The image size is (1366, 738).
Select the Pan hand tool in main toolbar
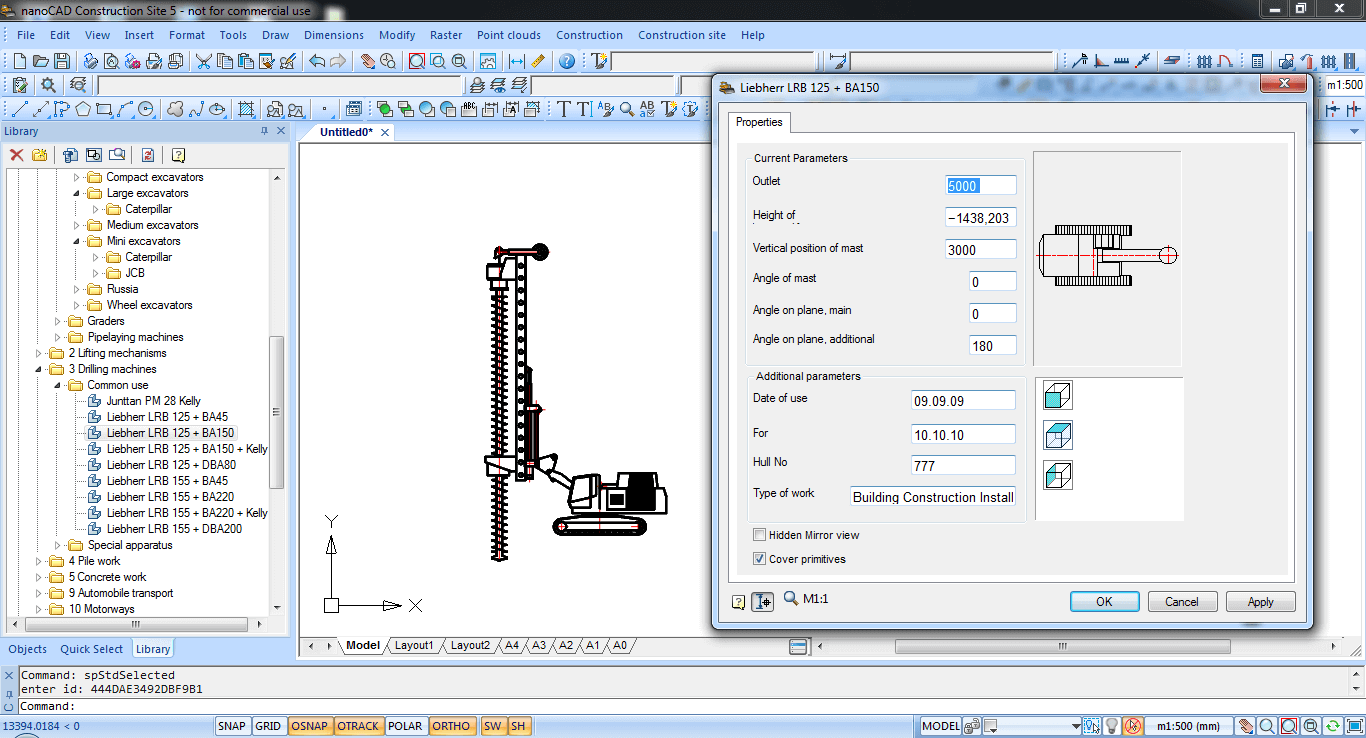369,61
